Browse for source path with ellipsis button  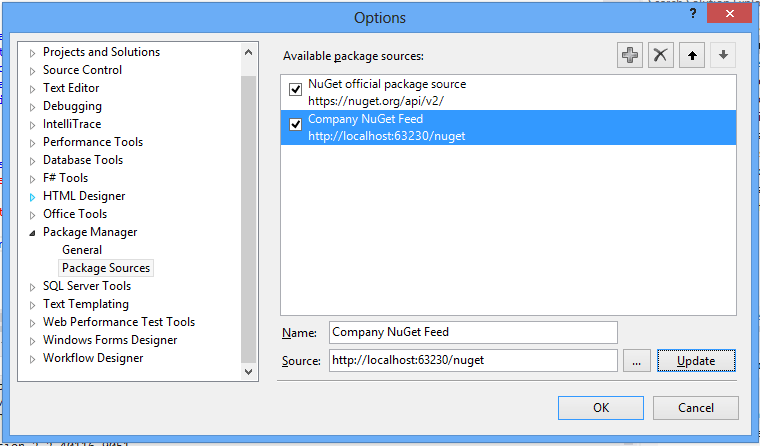637,360
